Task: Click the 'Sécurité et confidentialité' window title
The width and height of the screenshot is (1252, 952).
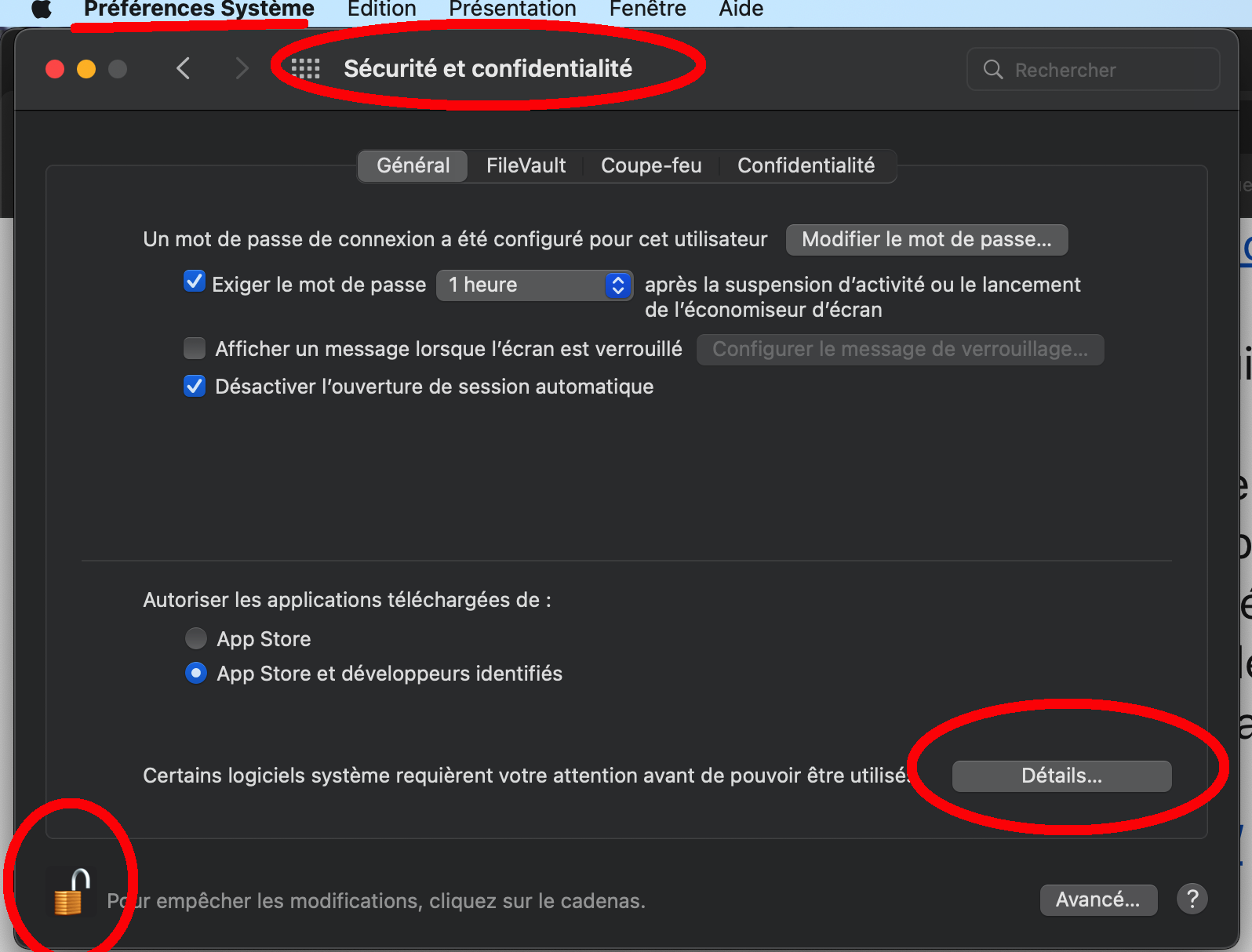Action: (x=488, y=69)
